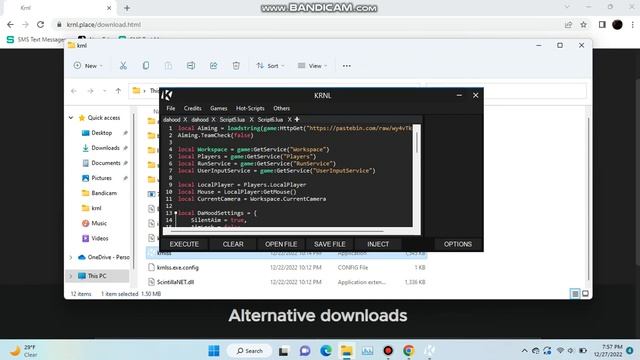Viewport: 640px width, 360px height.
Task: Click the Chrome reload button
Action: (x=40, y=24)
